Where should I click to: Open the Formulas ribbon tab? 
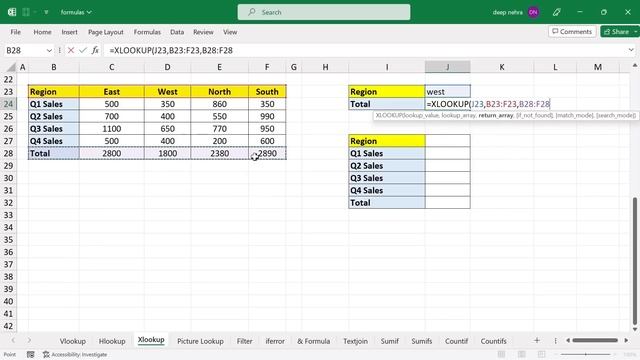[147, 32]
